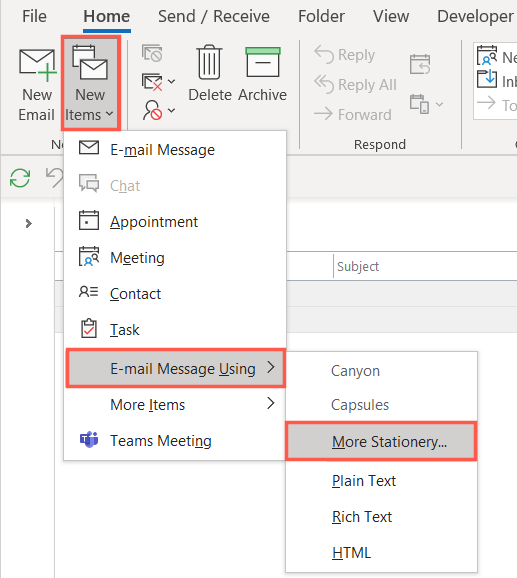Expand the Clean Up dropdown arrow
This screenshot has width=517, height=578.
[x=171, y=81]
